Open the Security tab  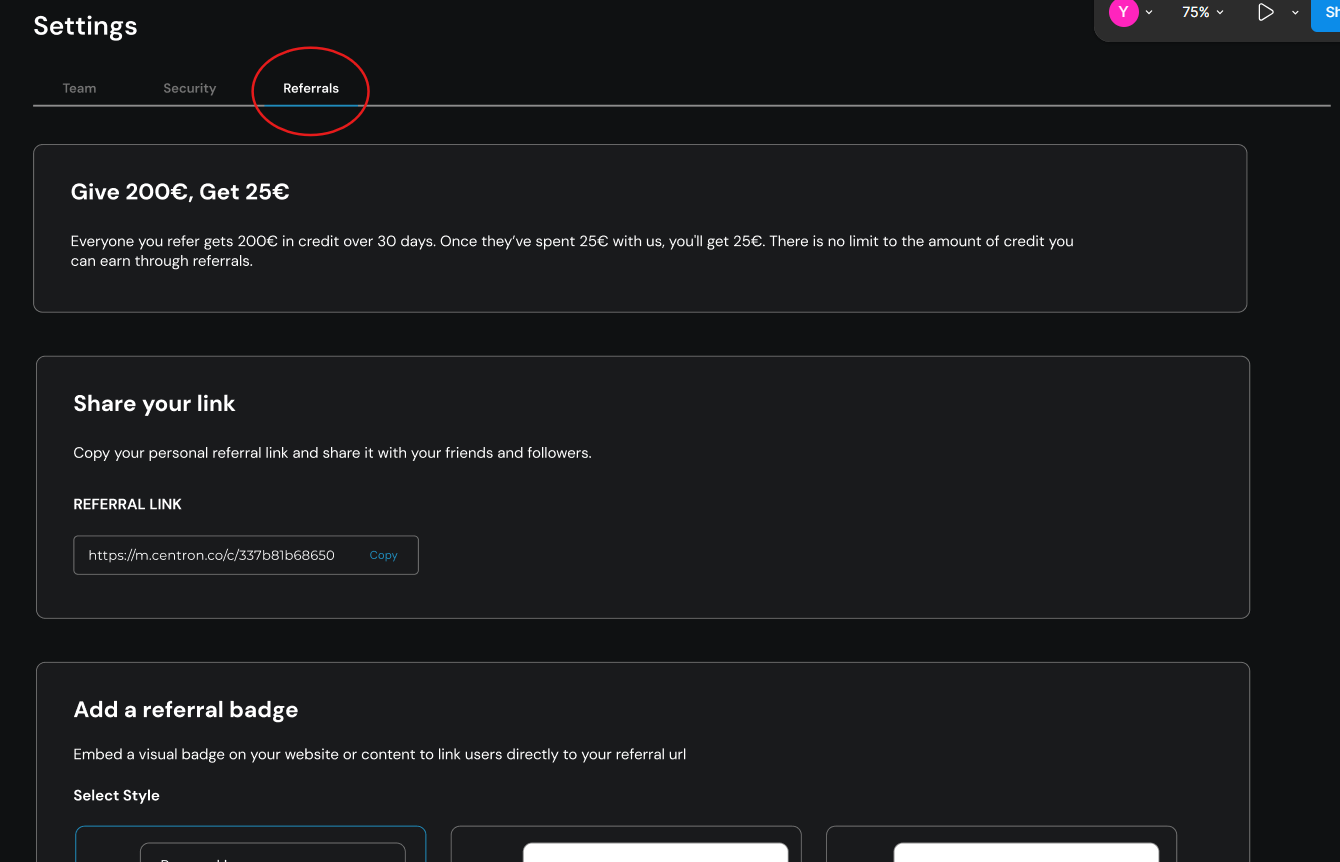[x=189, y=88]
